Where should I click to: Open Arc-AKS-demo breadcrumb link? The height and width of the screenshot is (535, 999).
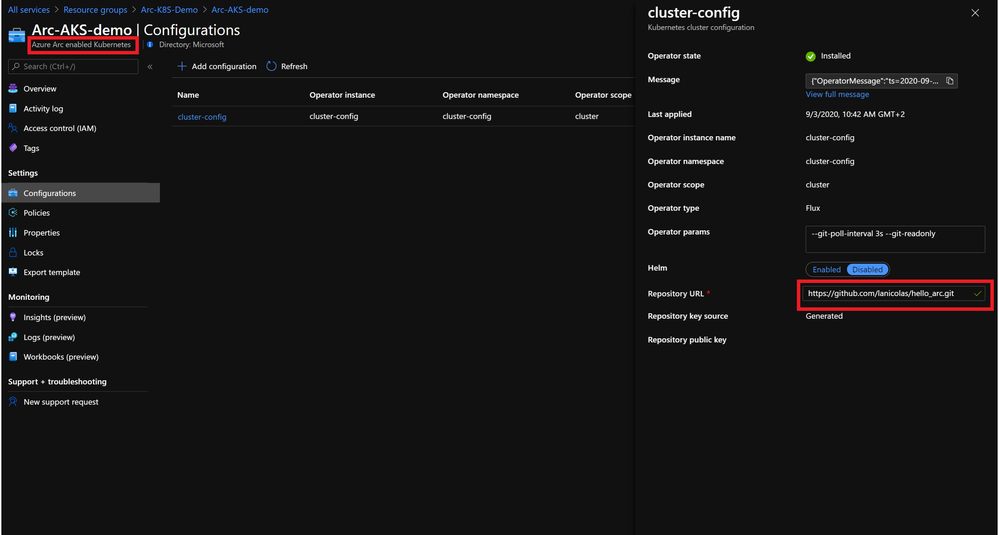[240, 10]
